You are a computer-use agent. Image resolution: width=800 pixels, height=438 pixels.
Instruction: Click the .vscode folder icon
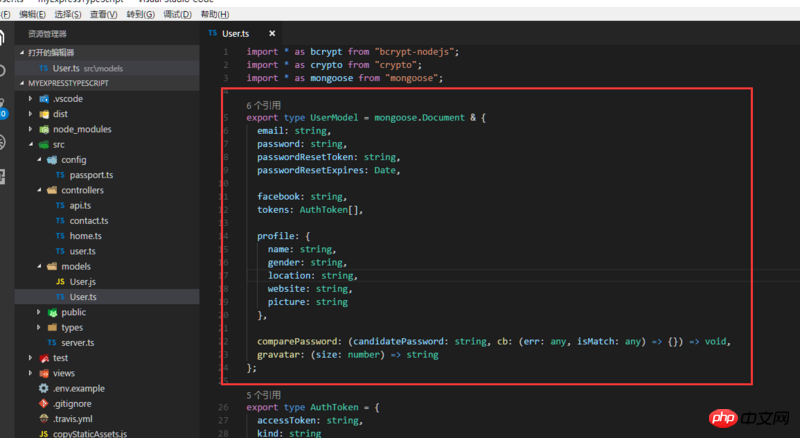pyautogui.click(x=44, y=99)
